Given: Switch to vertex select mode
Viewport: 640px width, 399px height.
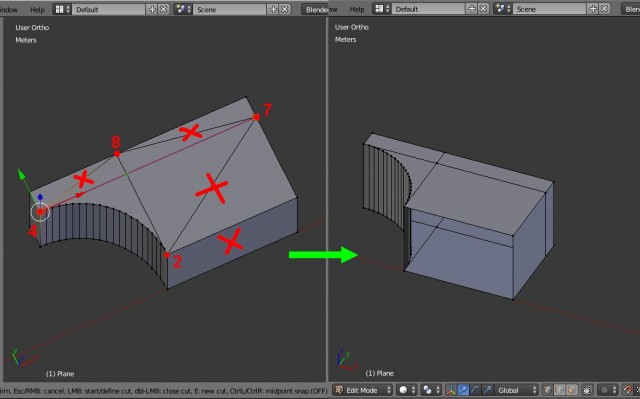Looking at the screenshot, I should pyautogui.click(x=548, y=390).
